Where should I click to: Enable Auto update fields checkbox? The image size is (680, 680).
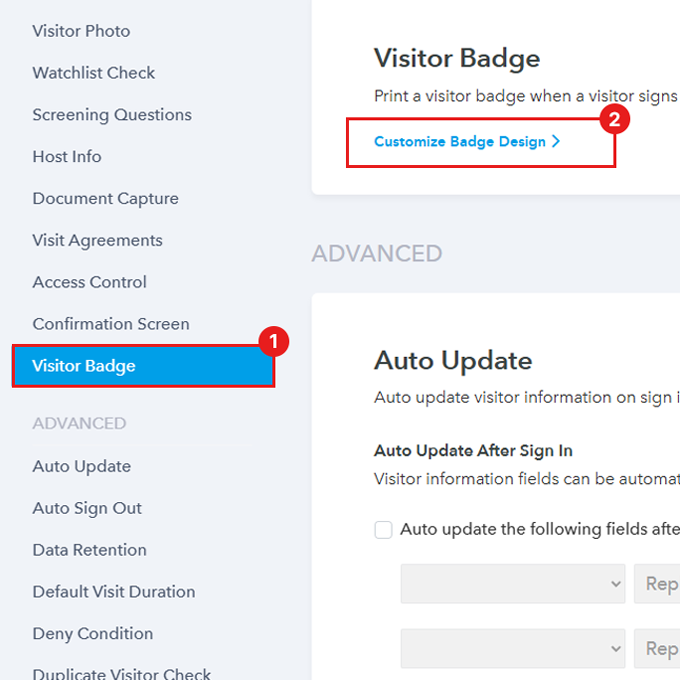[x=383, y=530]
